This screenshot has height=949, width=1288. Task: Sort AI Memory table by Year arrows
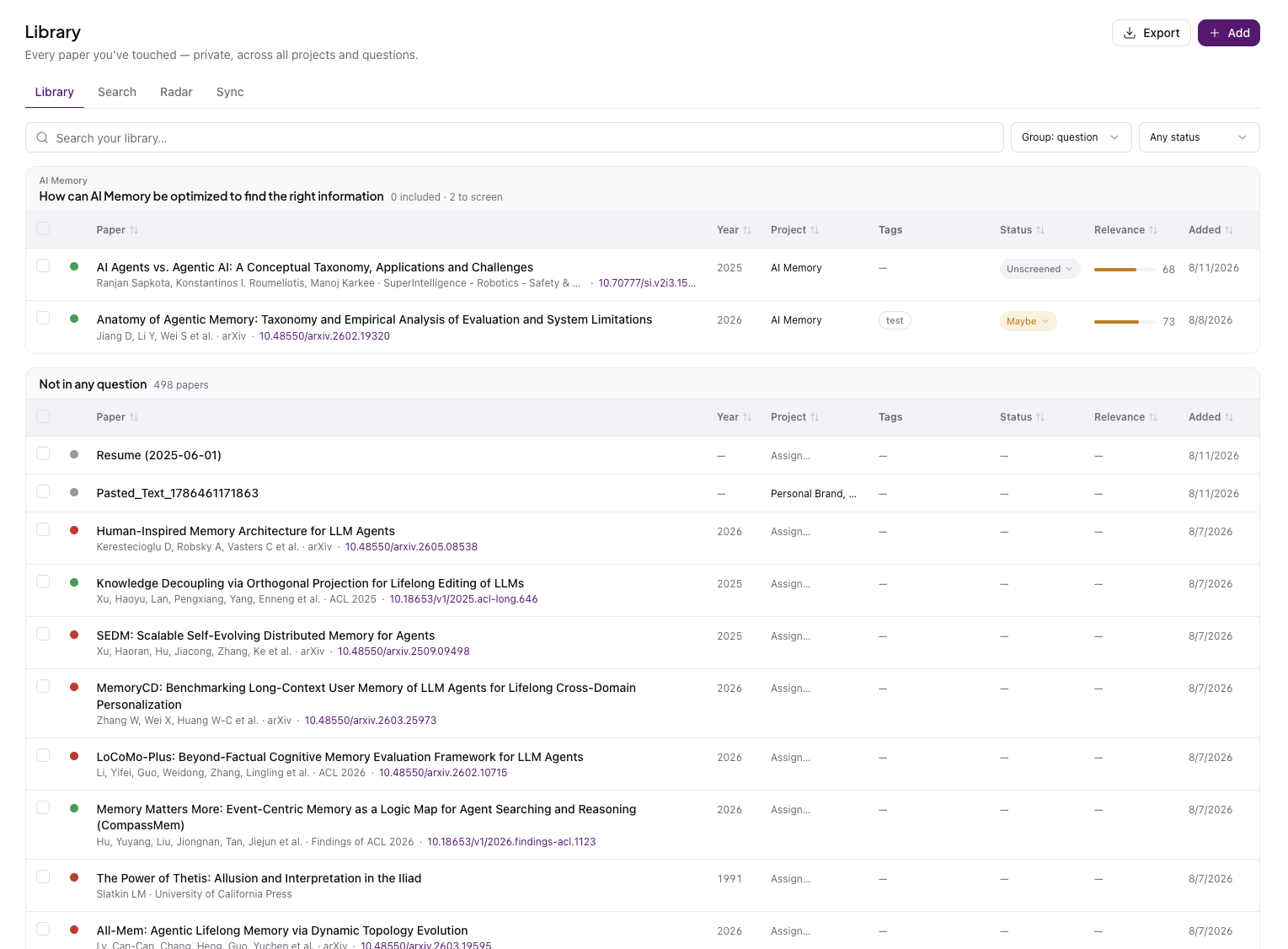pyautogui.click(x=747, y=230)
